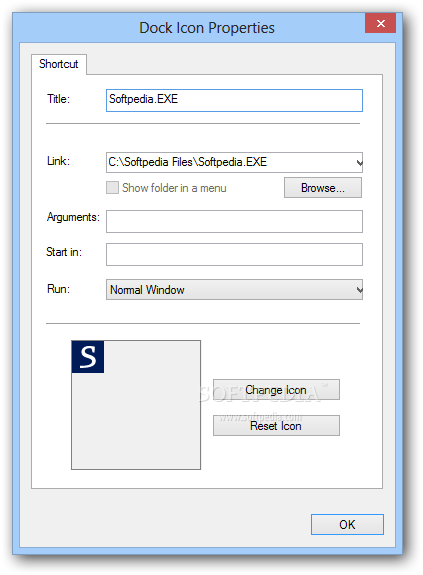
Task: Open the Link combo box dropdown arrow
Action: click(x=359, y=162)
